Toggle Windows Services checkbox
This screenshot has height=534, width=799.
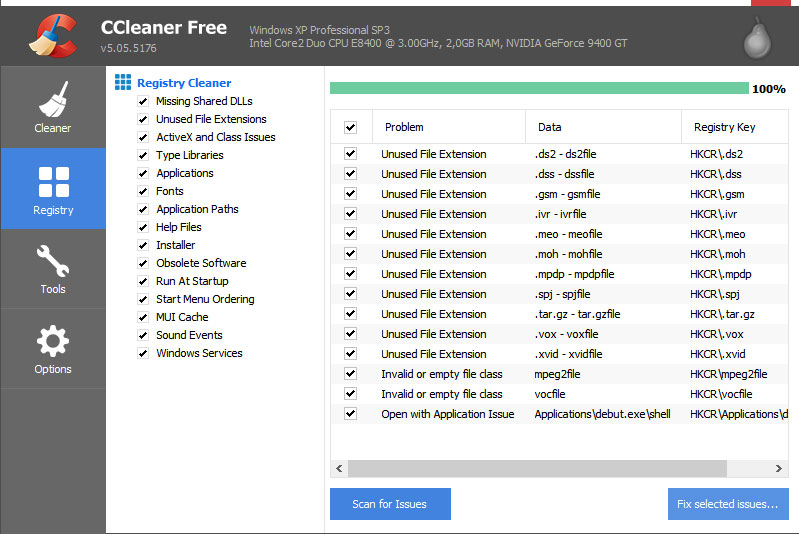pyautogui.click(x=143, y=353)
